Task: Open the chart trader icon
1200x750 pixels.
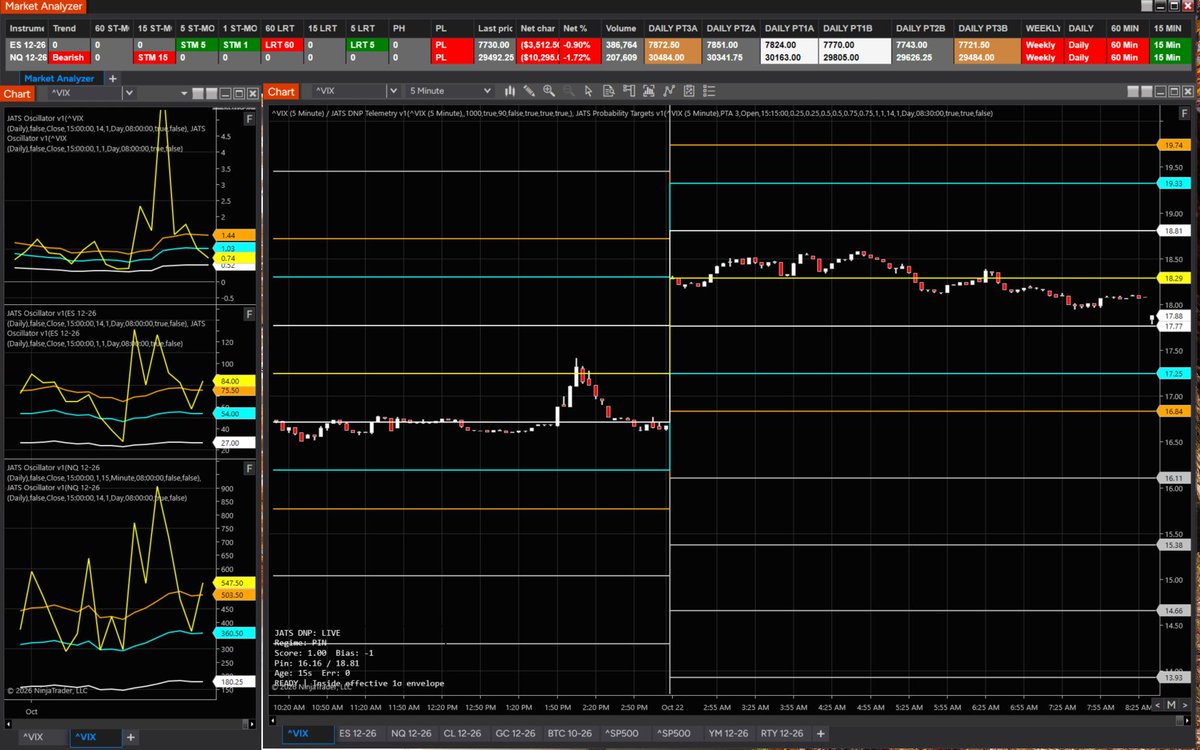Action: tap(628, 91)
